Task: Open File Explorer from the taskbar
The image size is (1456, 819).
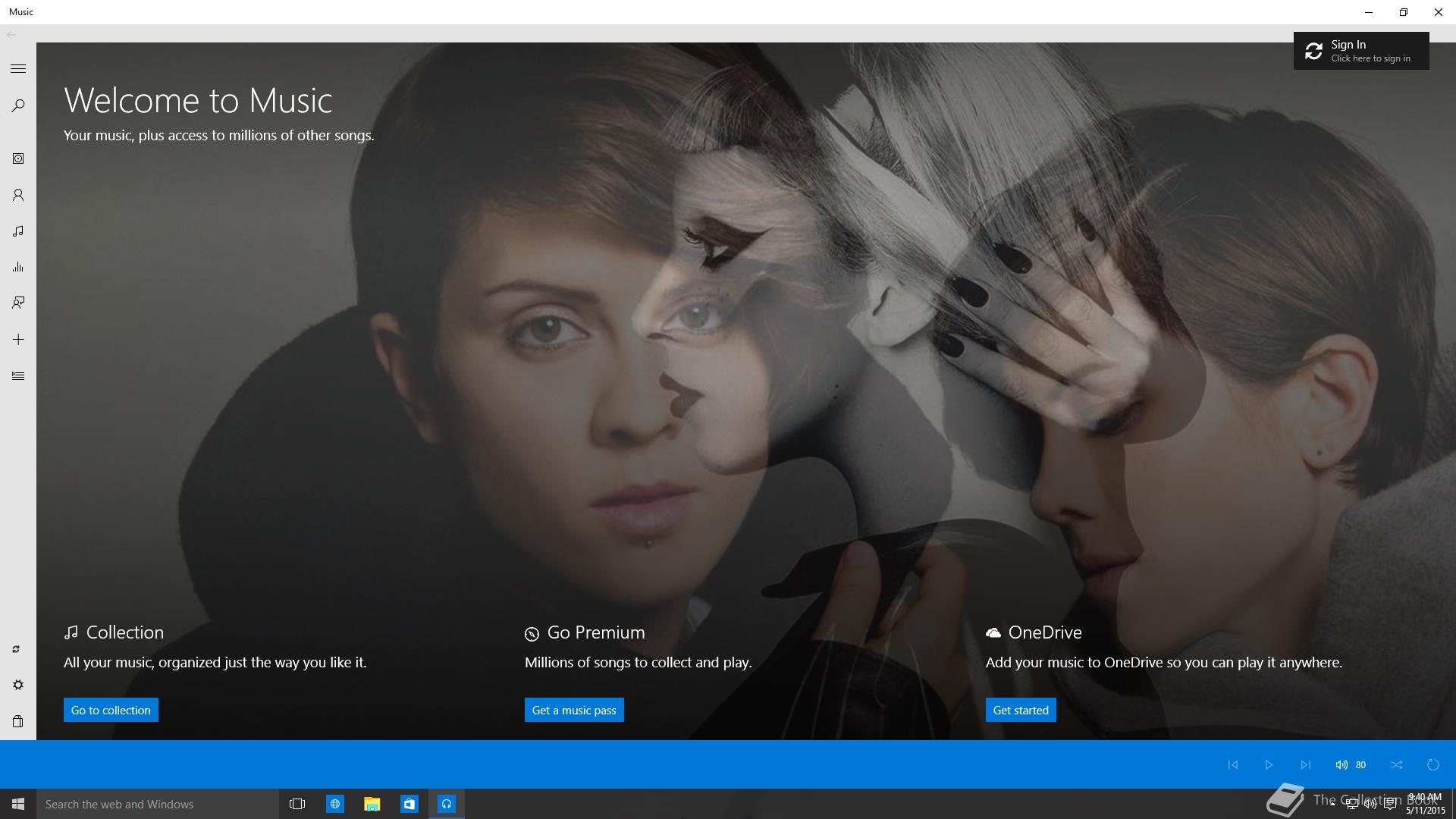Action: coord(372,804)
